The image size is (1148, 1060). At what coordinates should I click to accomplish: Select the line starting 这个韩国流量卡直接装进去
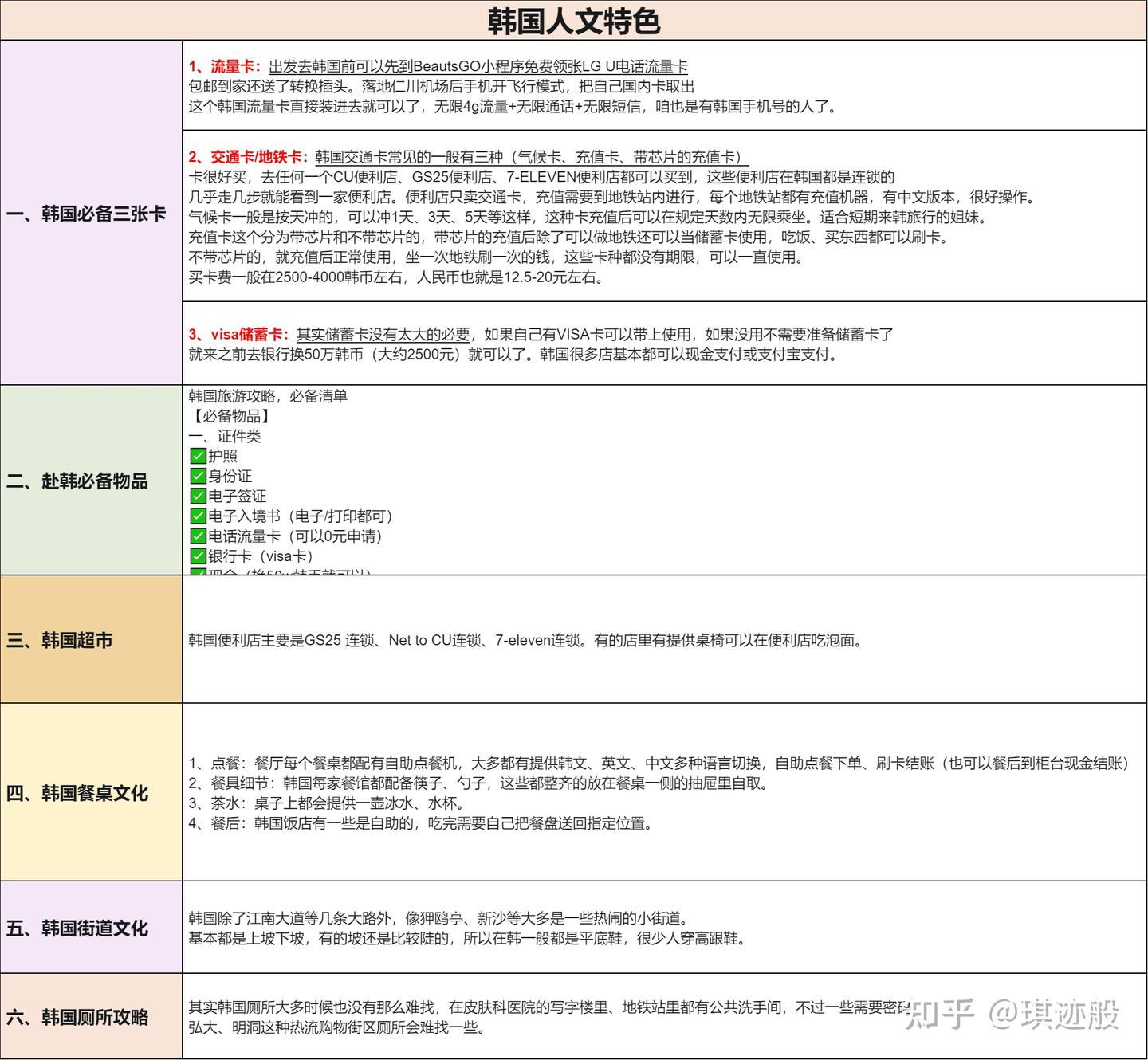click(x=514, y=107)
